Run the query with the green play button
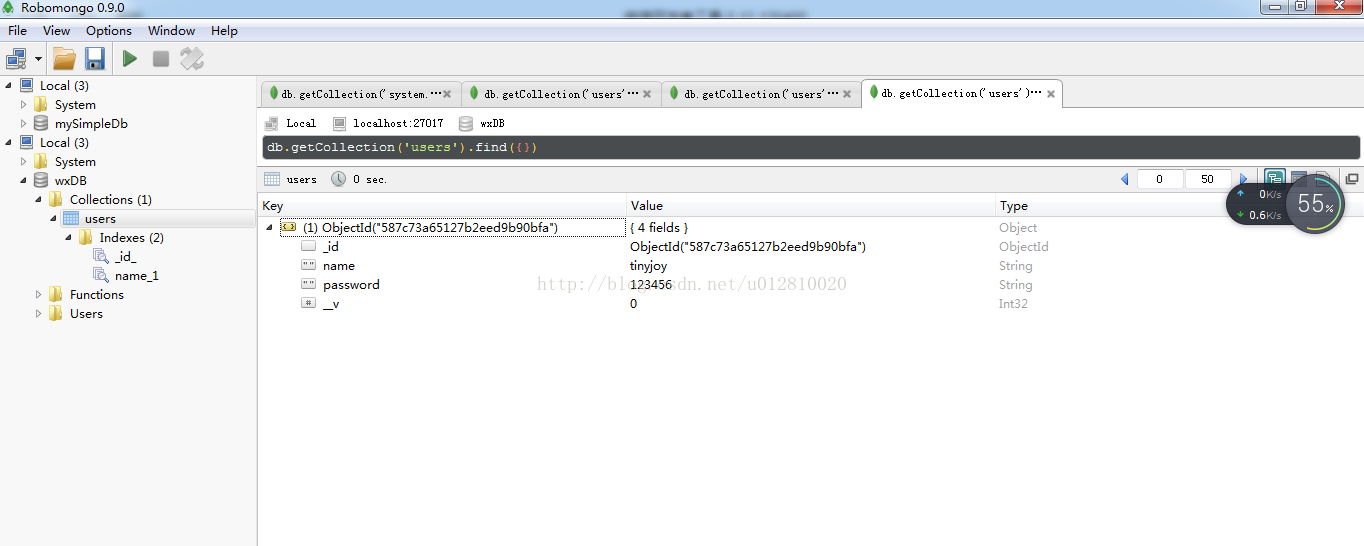 coord(130,59)
